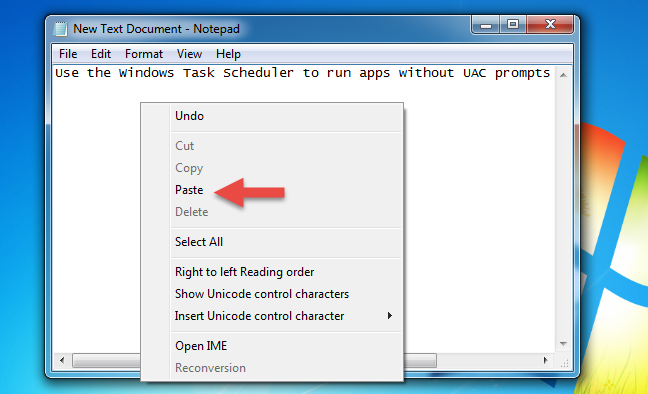Viewport: 648px width, 394px height.
Task: Click horizontal scrollbar left arrow
Action: pyautogui.click(x=62, y=361)
